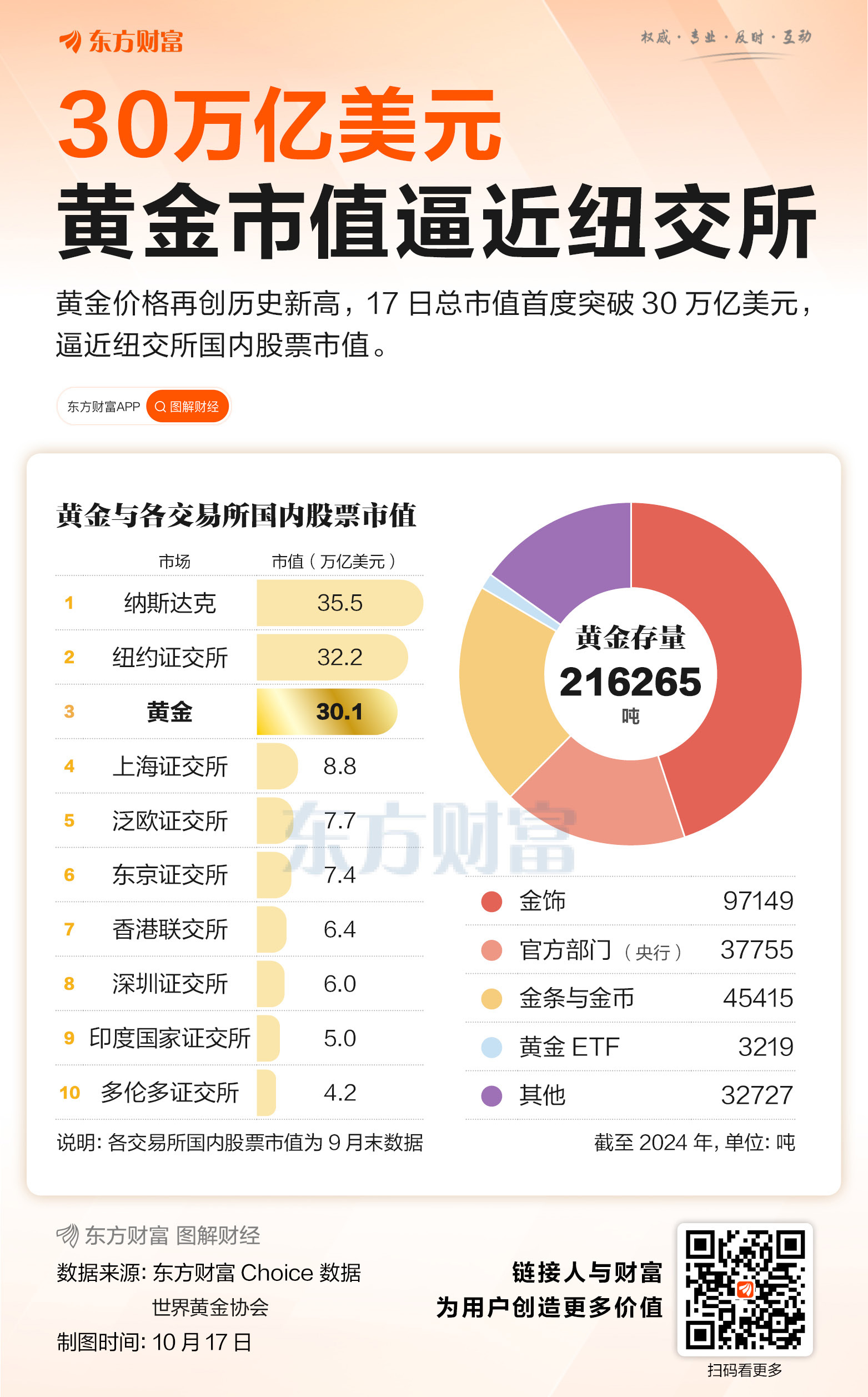Screen dimensions: 868x1397
Task: Click the small orange logo inside the QR code
Action: (745, 1289)
